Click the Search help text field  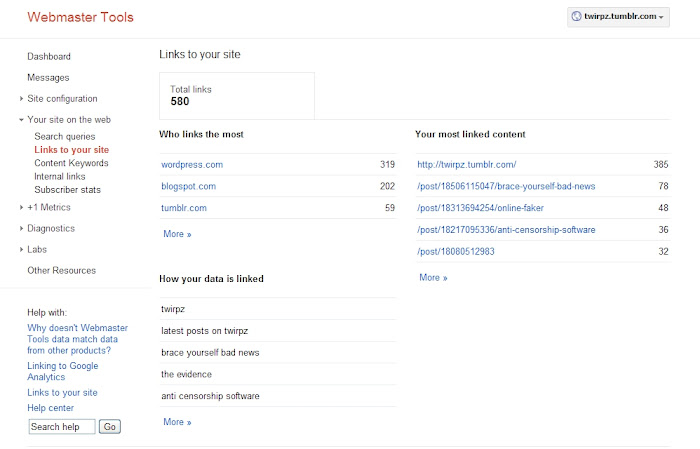coord(62,427)
